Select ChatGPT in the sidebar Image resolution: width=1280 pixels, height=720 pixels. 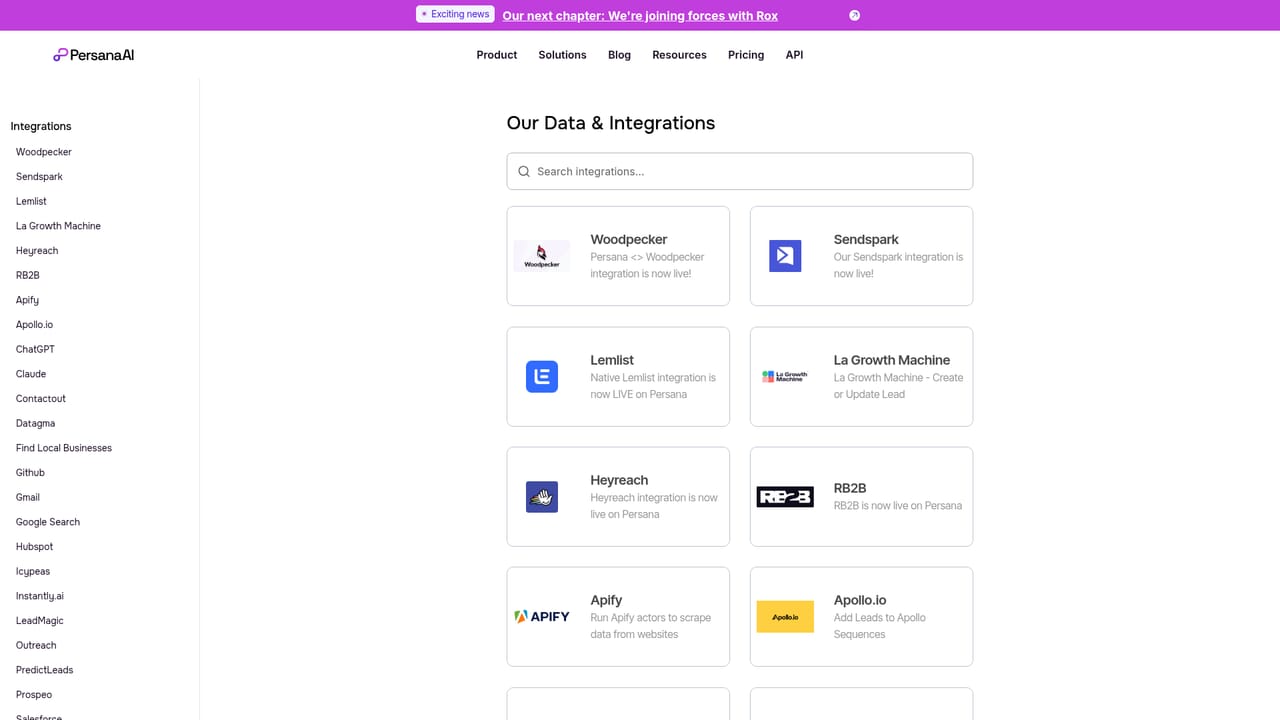point(35,349)
